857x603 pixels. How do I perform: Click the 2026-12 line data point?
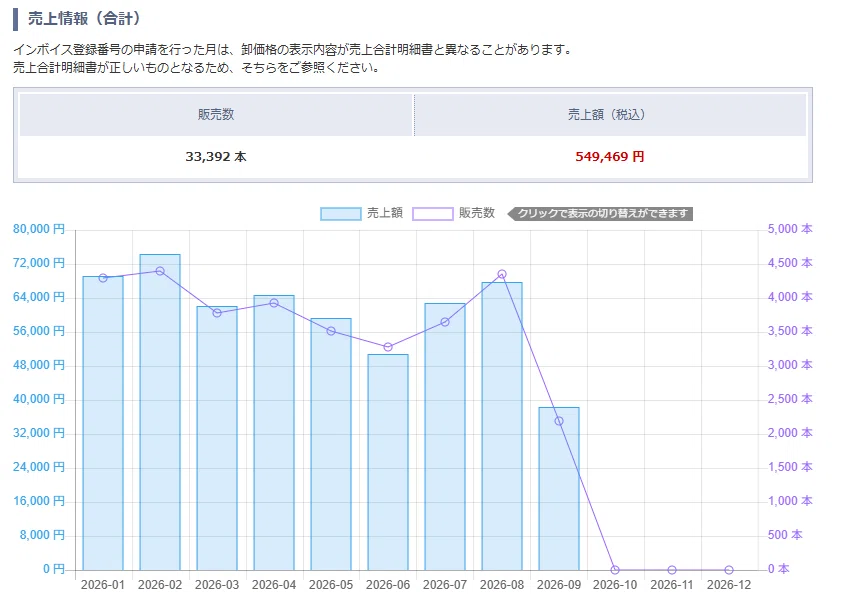729,570
